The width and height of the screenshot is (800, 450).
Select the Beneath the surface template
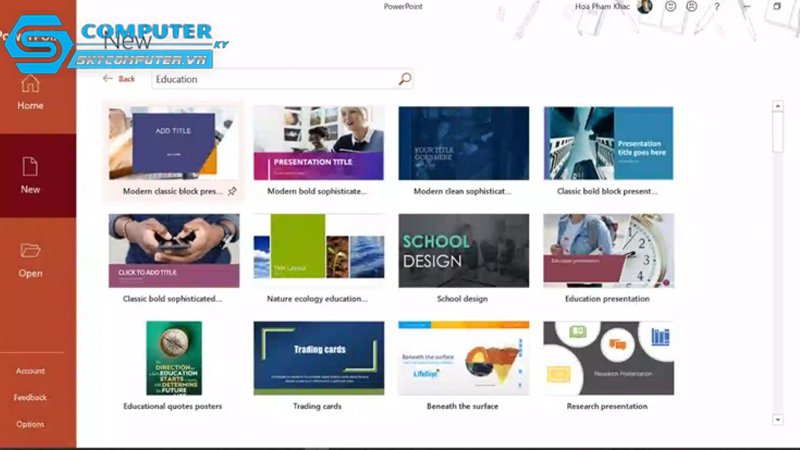(x=463, y=358)
